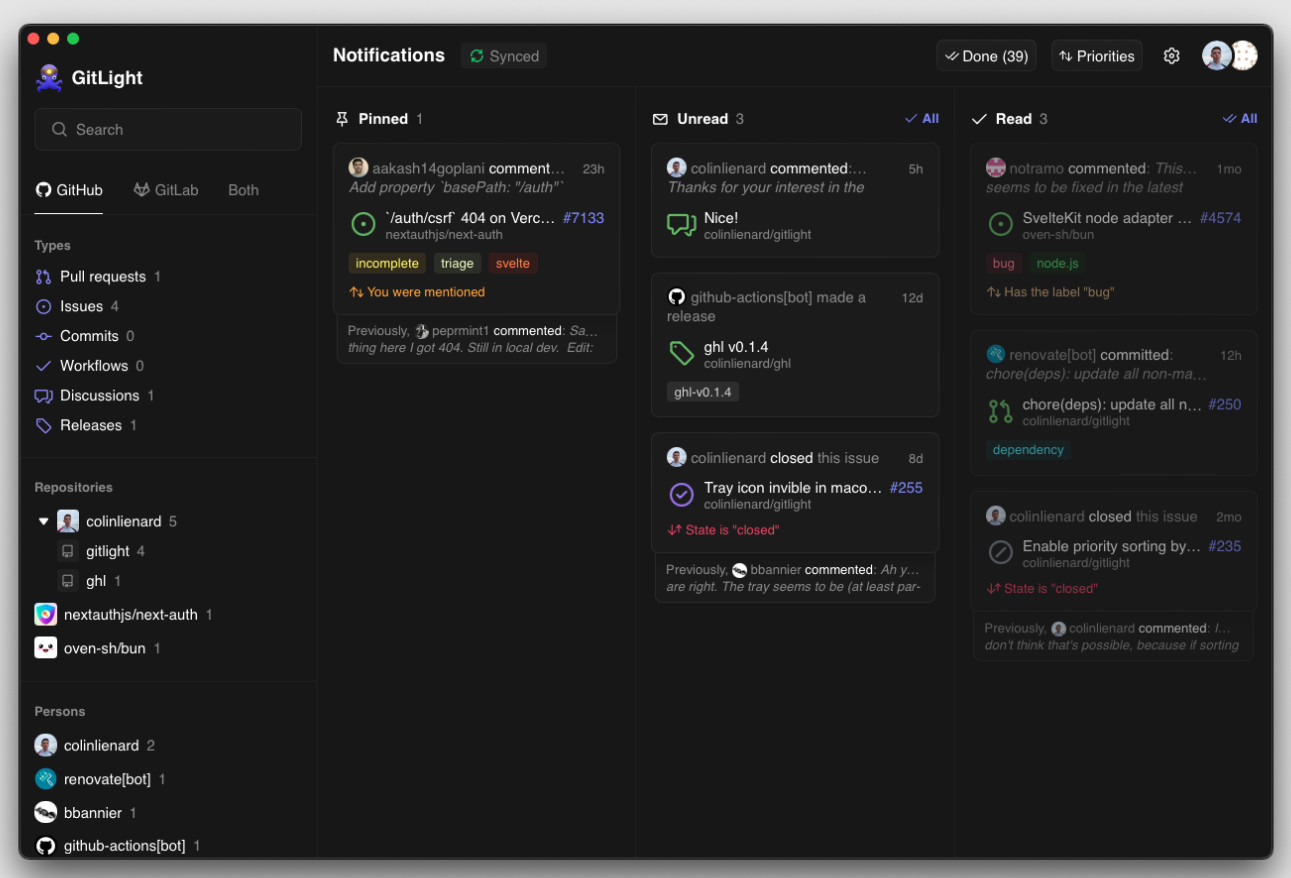Click the purple closed-issue check icon for #255

click(681, 494)
